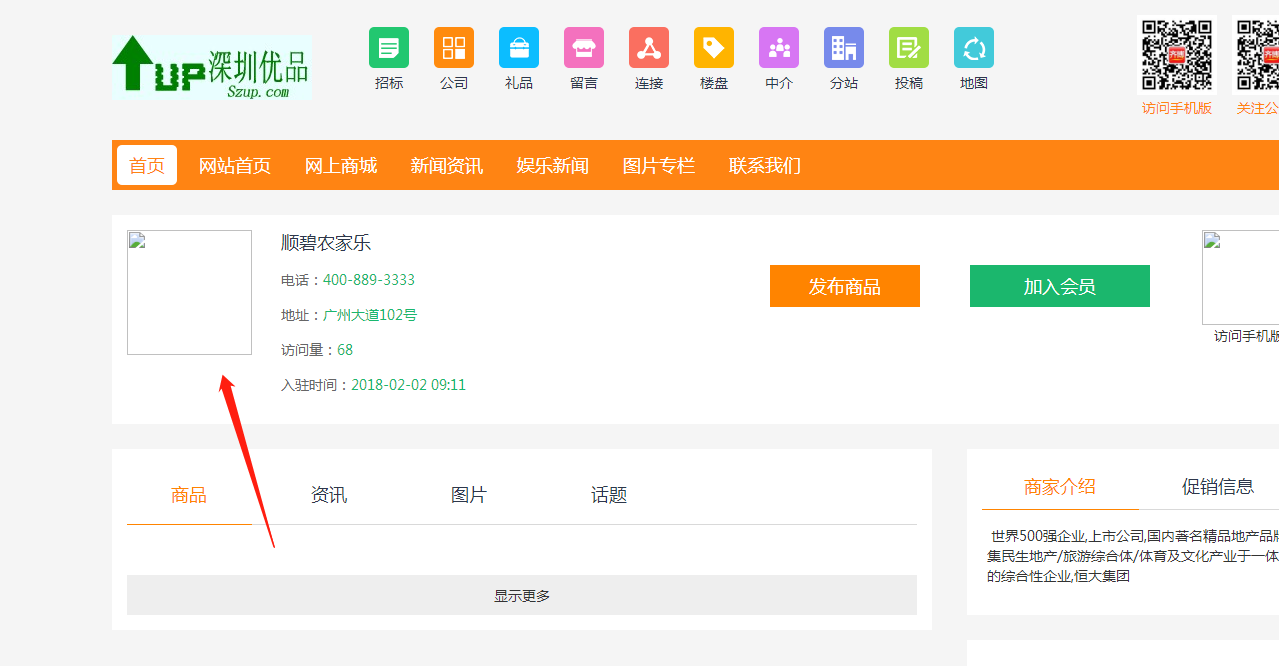This screenshot has width=1279, height=666.
Task: Open the 分站 building icon
Action: point(844,48)
